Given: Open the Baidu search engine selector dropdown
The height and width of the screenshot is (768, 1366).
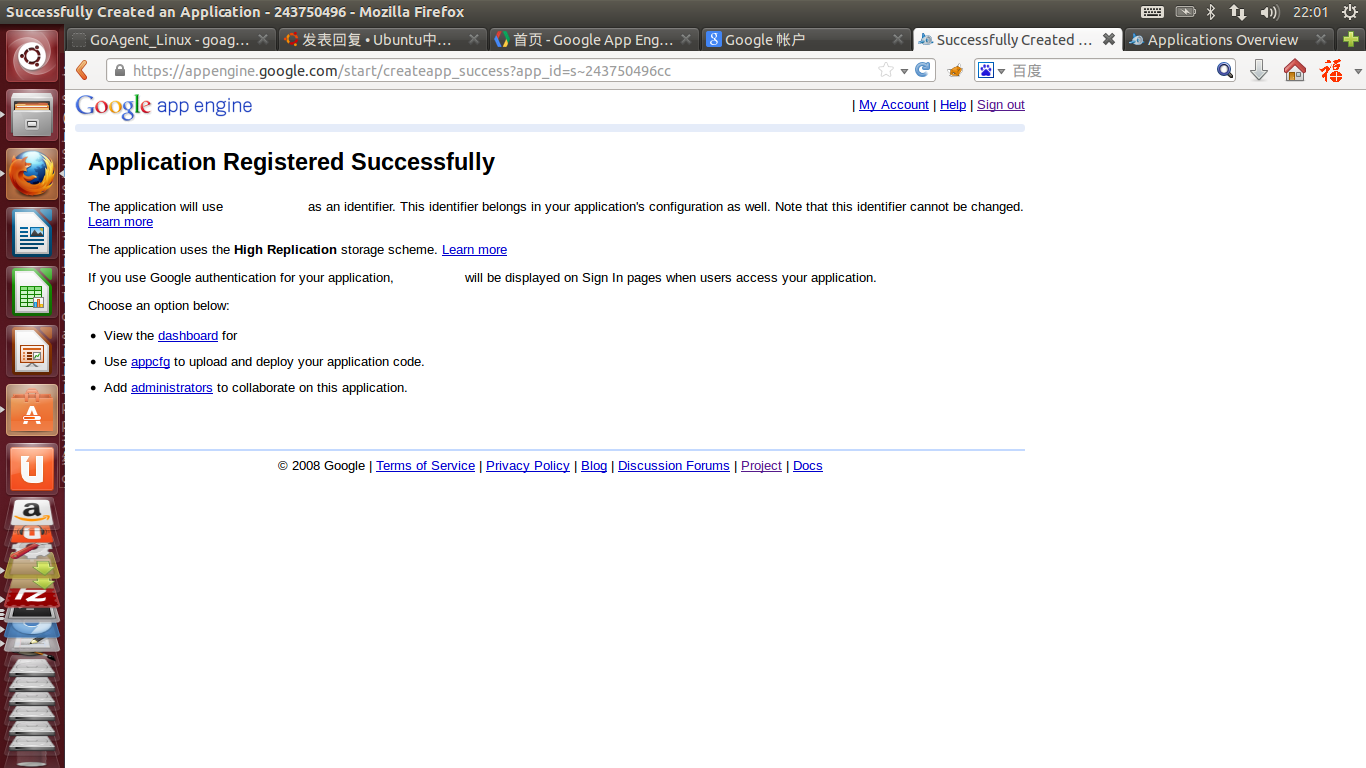Looking at the screenshot, I should pos(991,71).
